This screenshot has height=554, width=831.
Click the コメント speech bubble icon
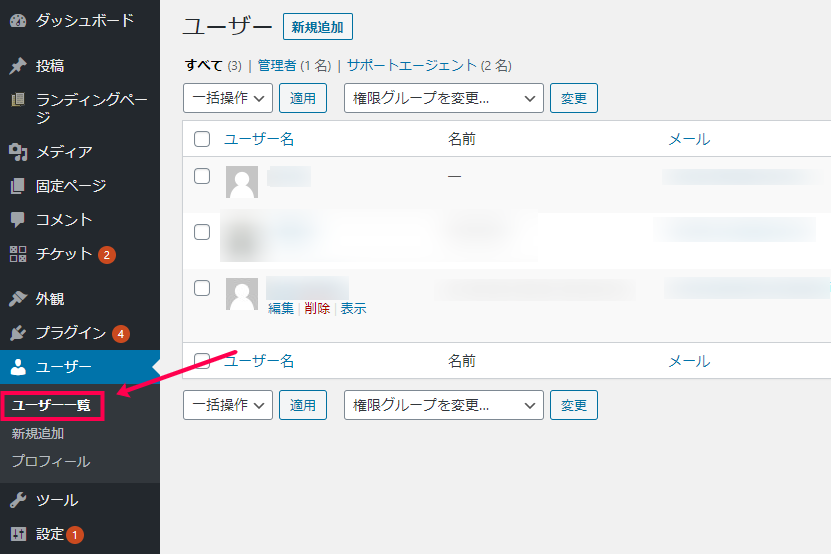click(x=18, y=219)
